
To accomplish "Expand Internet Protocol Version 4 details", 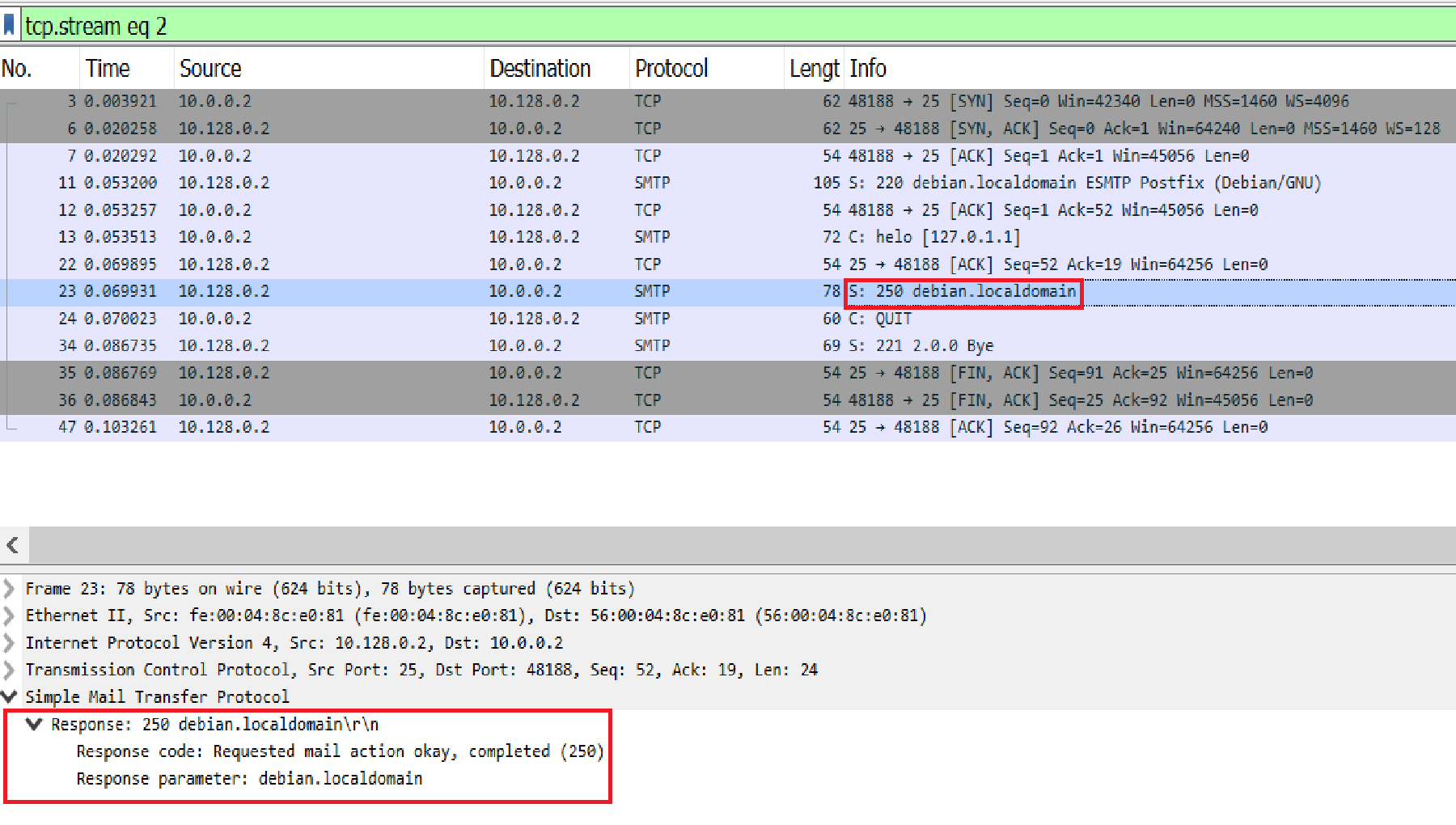I will coord(9,642).
